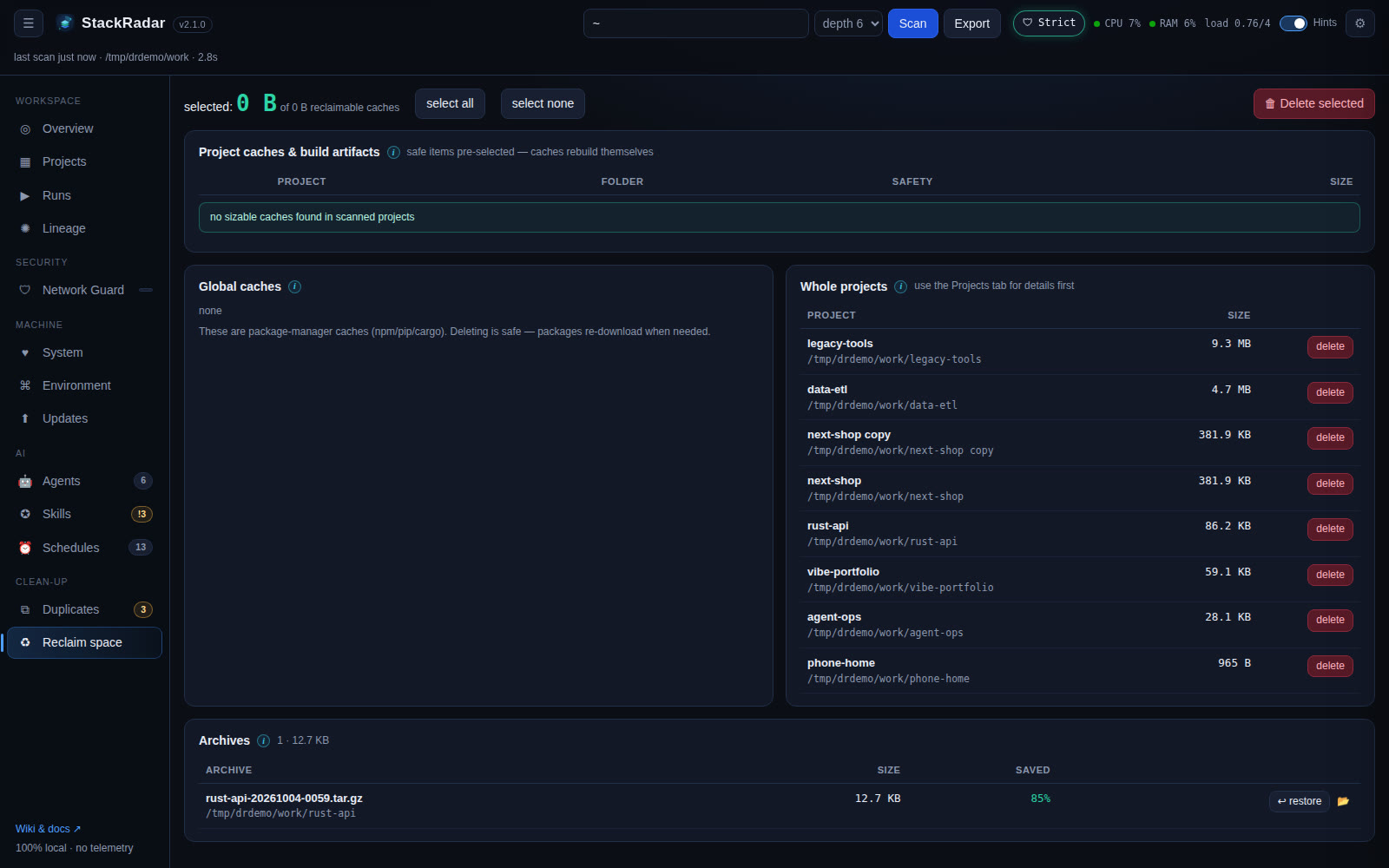Delete the next-shop copy project

(x=1330, y=437)
